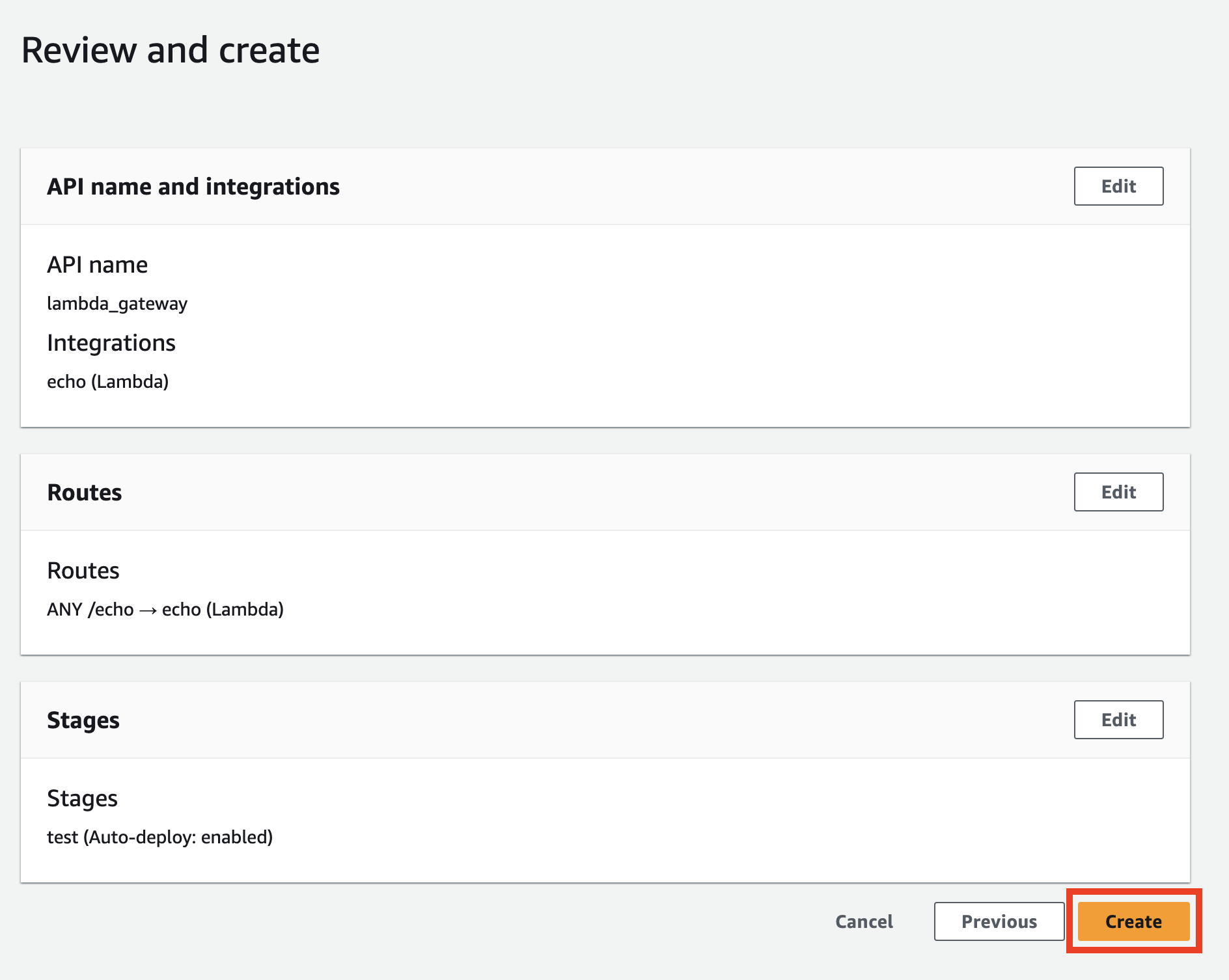
Task: Edit the API name and integrations section
Action: pos(1118,186)
